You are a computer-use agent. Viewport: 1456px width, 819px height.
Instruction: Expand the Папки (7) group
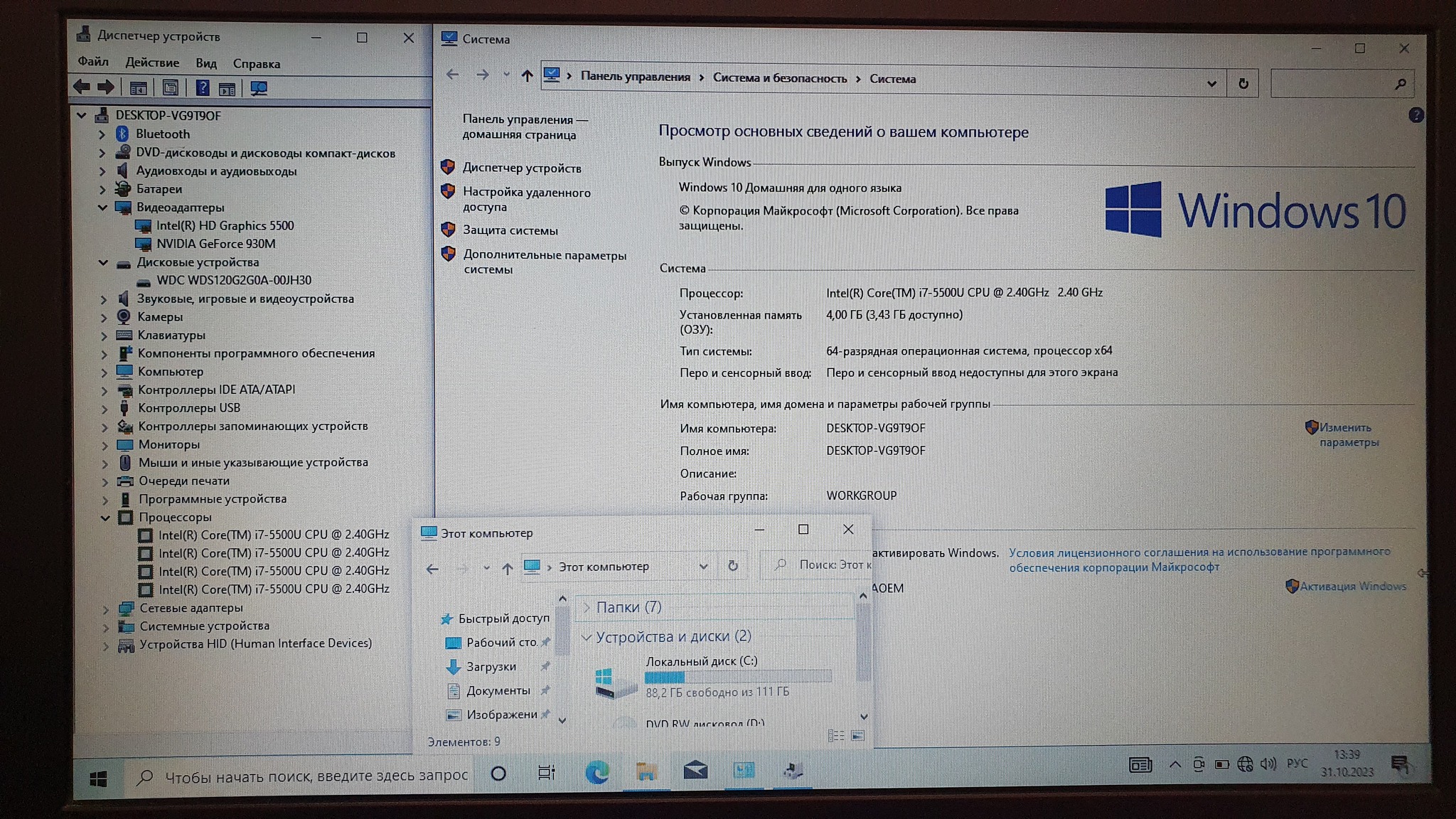[587, 607]
